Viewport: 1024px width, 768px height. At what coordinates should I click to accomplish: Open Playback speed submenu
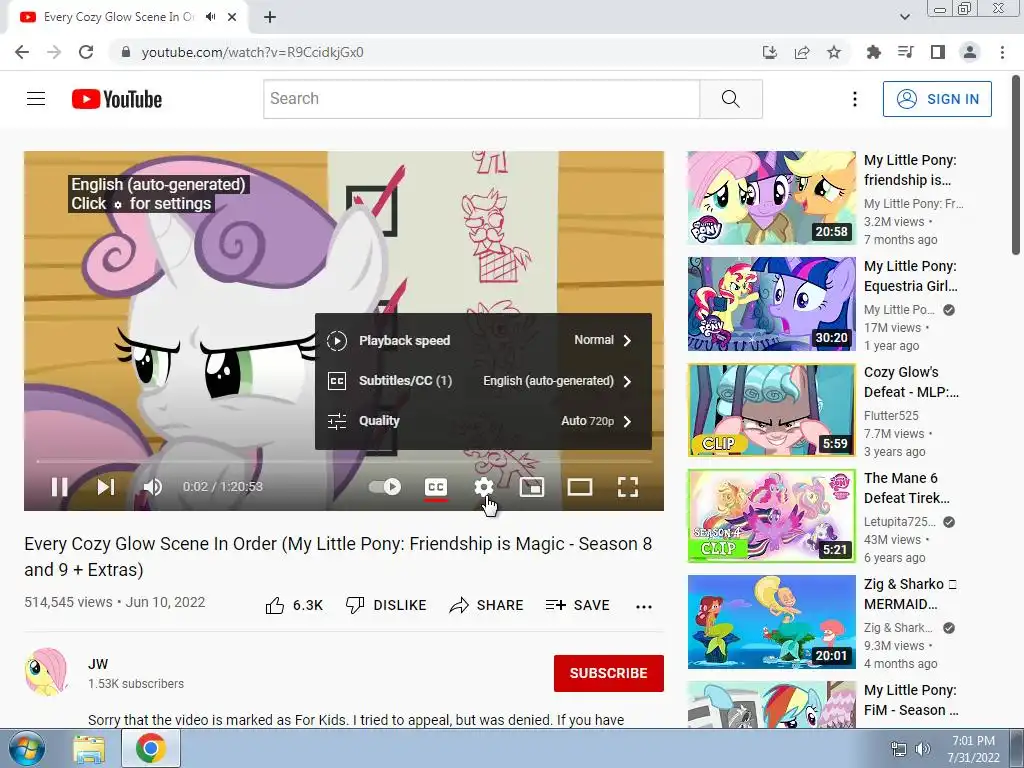(x=483, y=340)
